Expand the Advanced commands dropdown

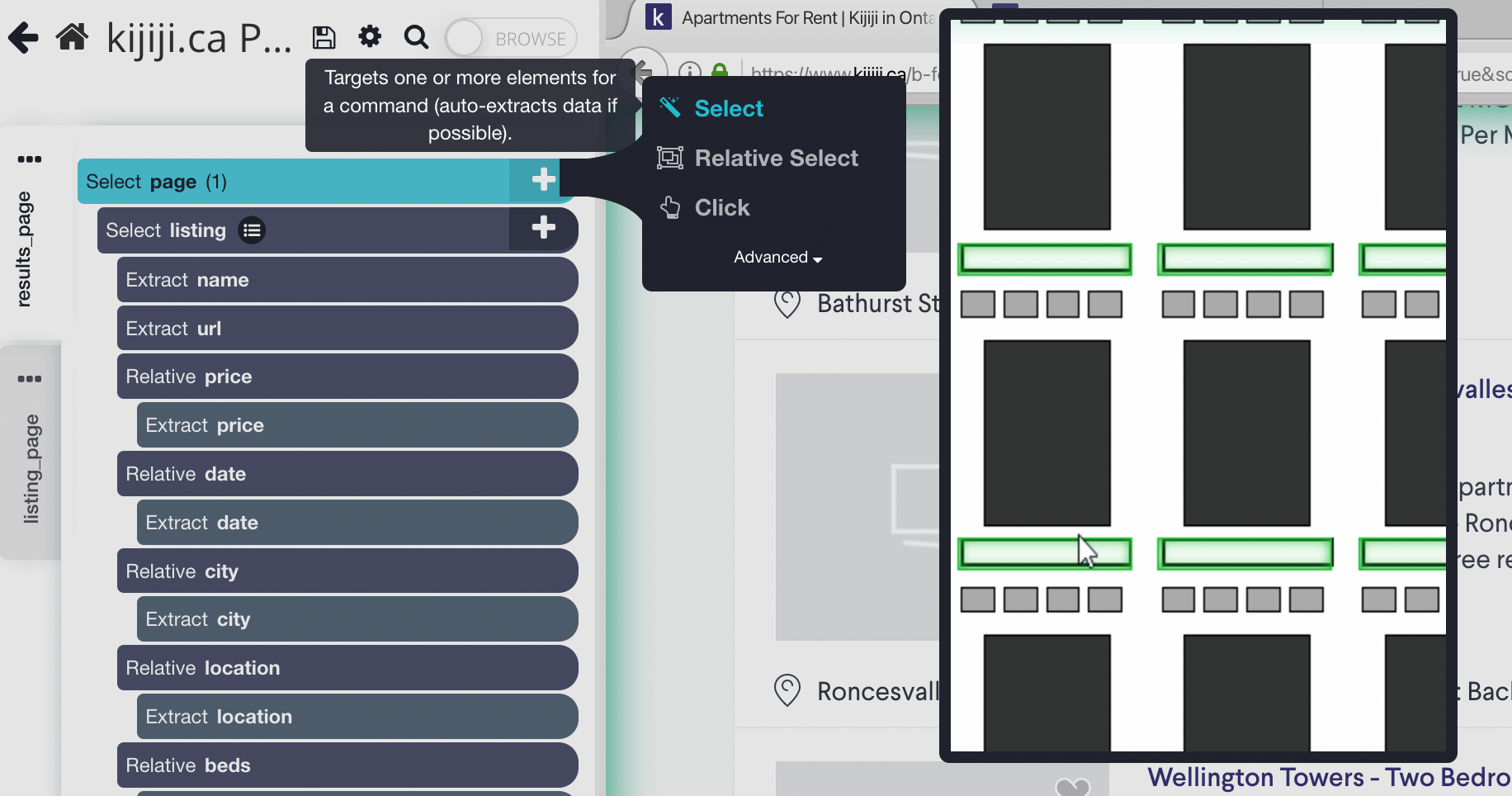coord(777,258)
